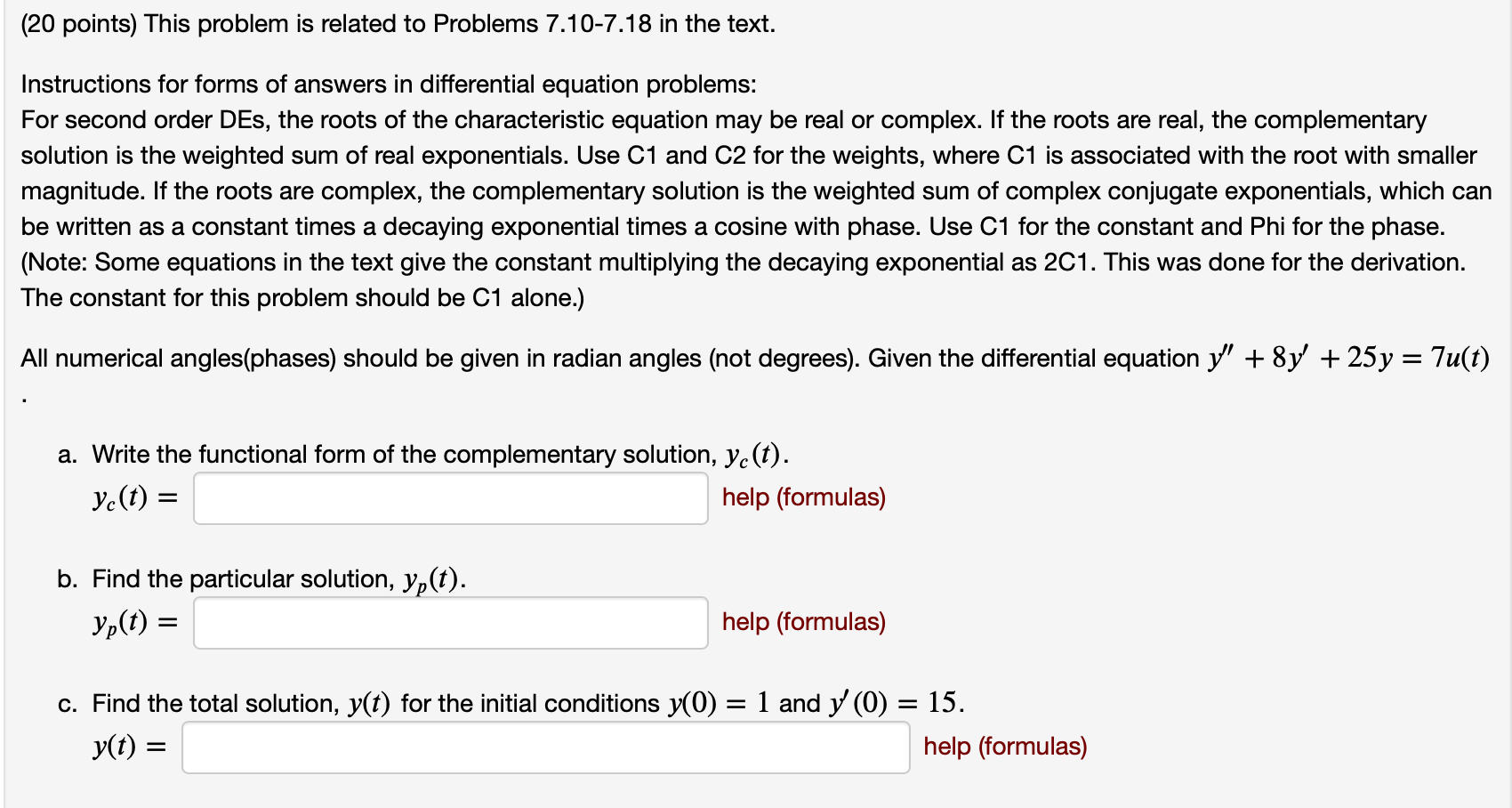Select the help link beside yc(t)
Viewport: 1512px width, 808px height.
click(803, 498)
